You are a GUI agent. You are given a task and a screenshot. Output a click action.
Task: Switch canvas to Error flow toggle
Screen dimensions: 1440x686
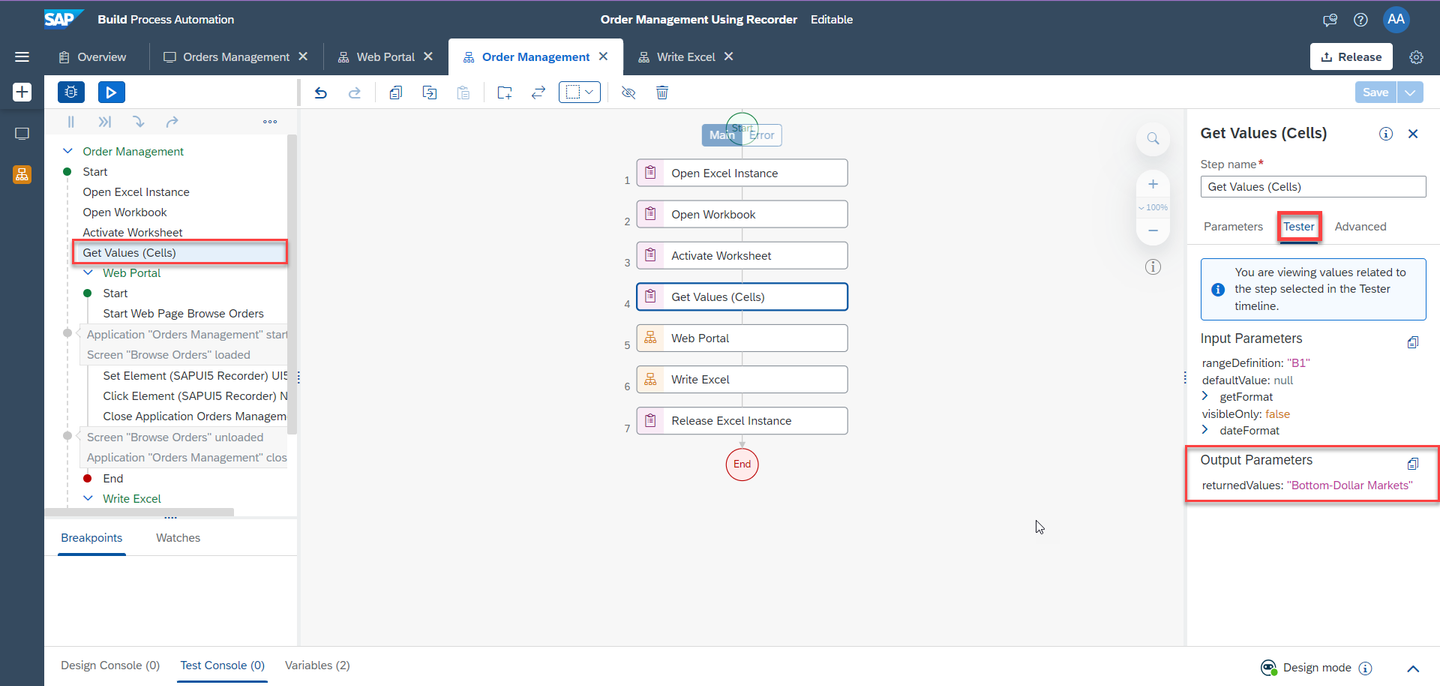point(762,135)
